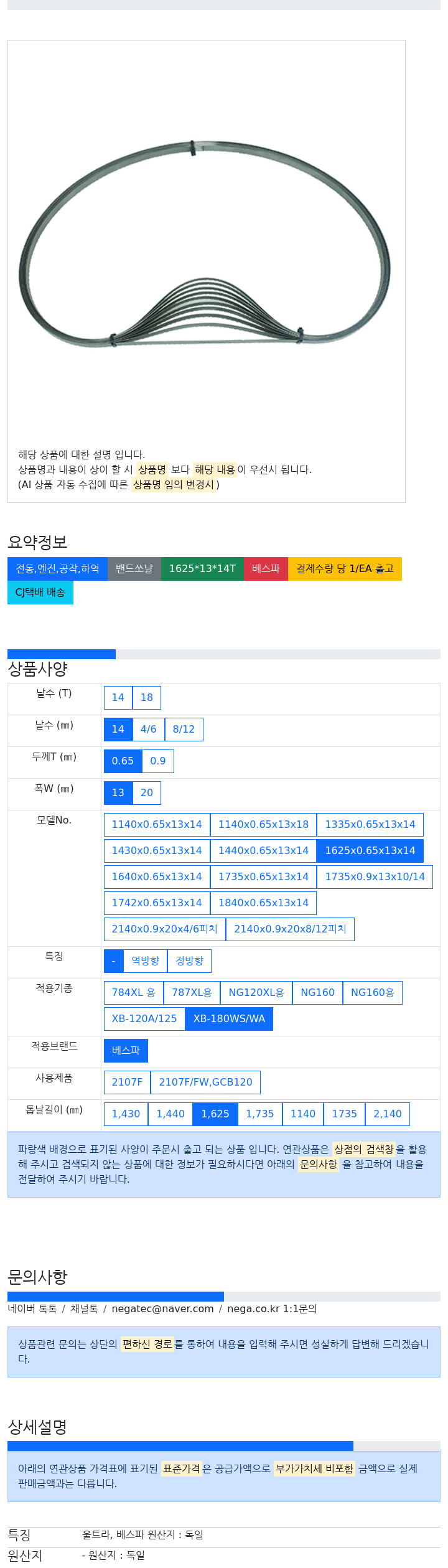Select model 1735x0.9x13x10/14
448x1568 pixels.
pos(375,876)
